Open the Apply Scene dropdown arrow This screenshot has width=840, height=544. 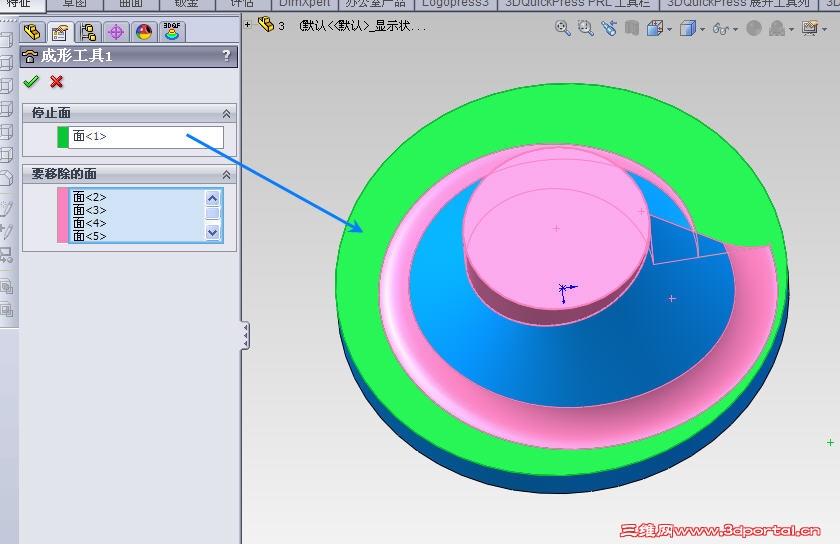click(792, 29)
